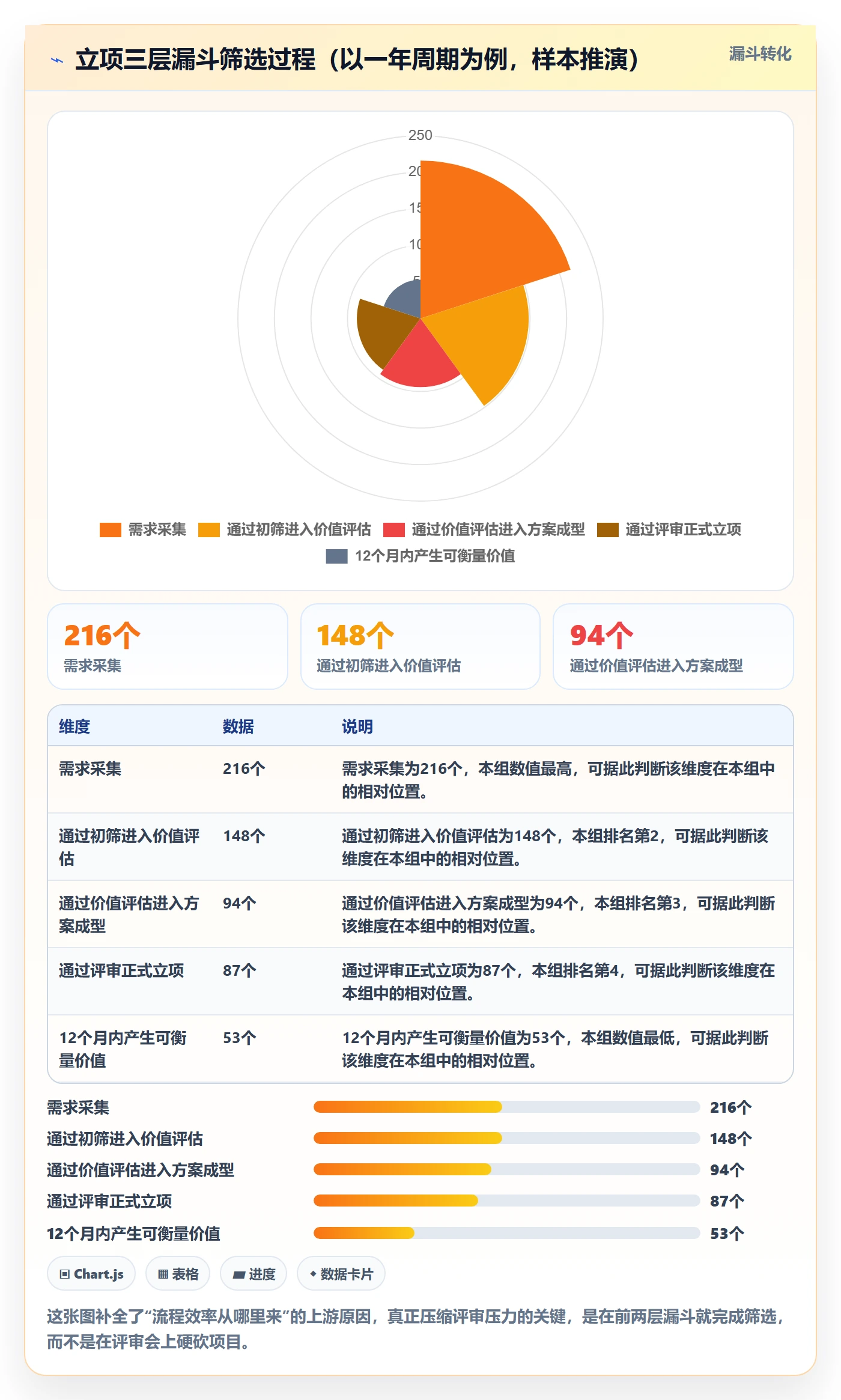
Task: Click the lightning icon beside the title
Action: [x=57, y=60]
